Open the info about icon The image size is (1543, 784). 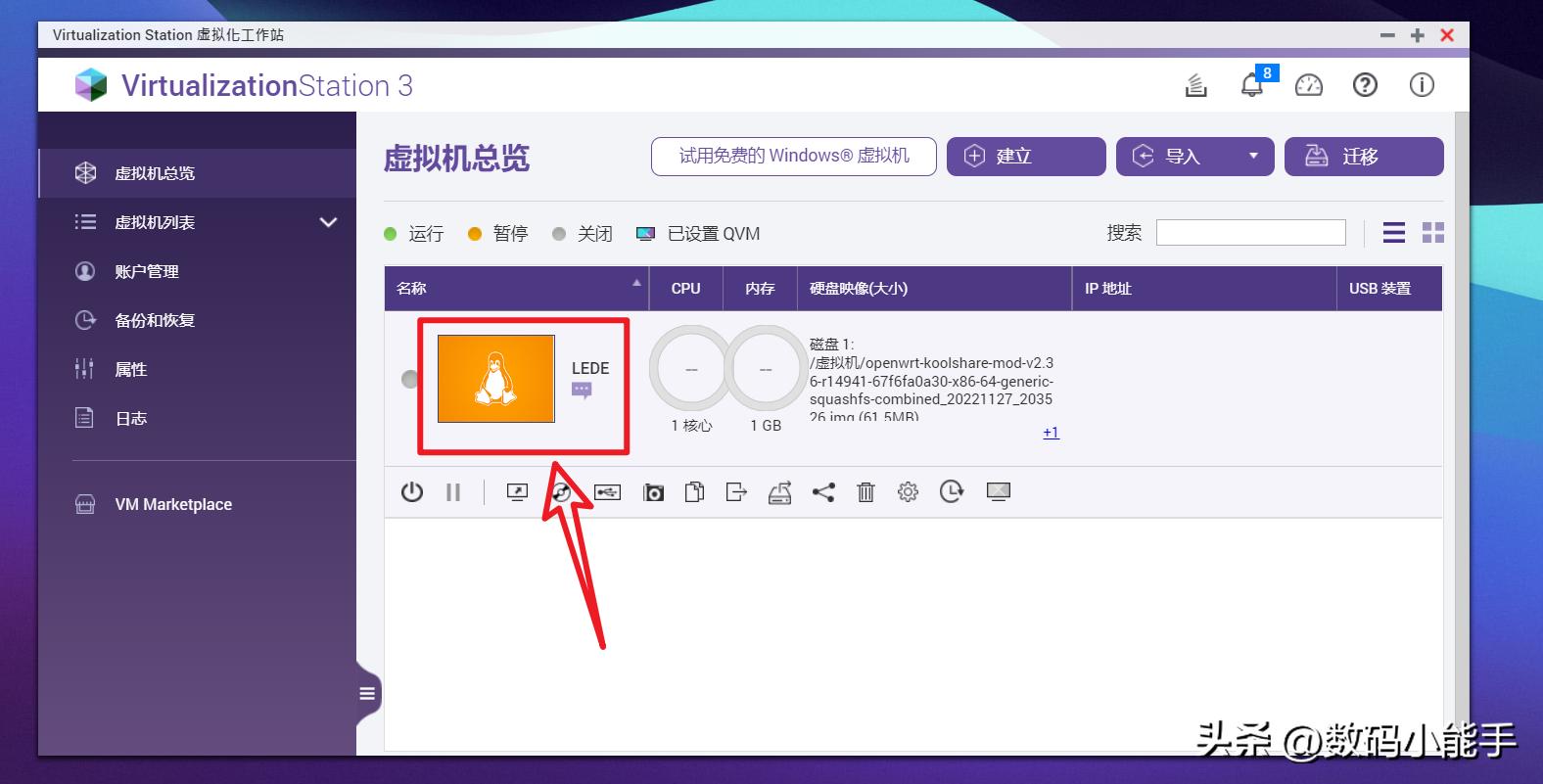click(1422, 85)
